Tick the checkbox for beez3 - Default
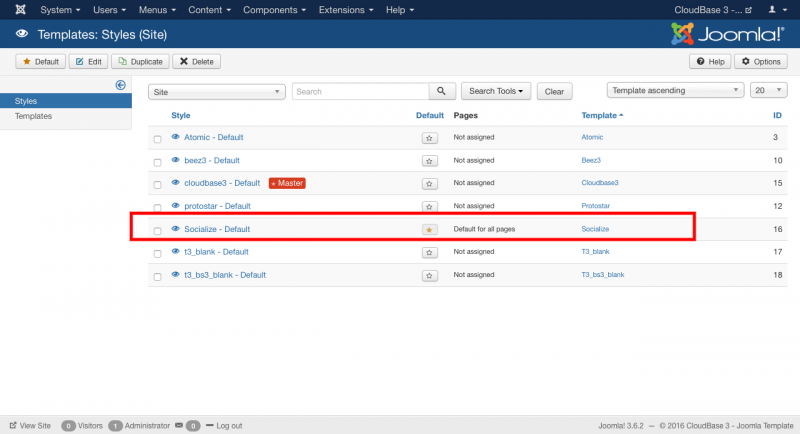Screen dimensions: 800x434 (x=158, y=162)
